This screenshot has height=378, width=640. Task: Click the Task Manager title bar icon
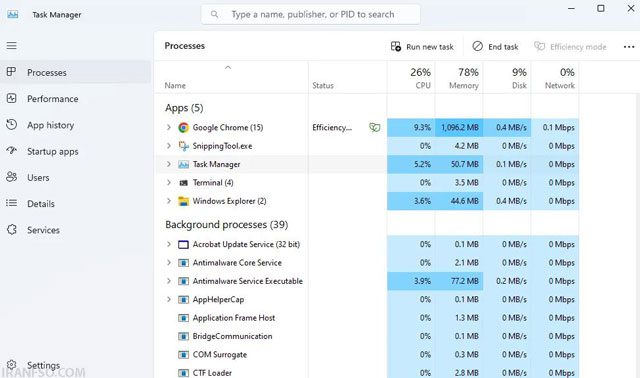click(13, 14)
